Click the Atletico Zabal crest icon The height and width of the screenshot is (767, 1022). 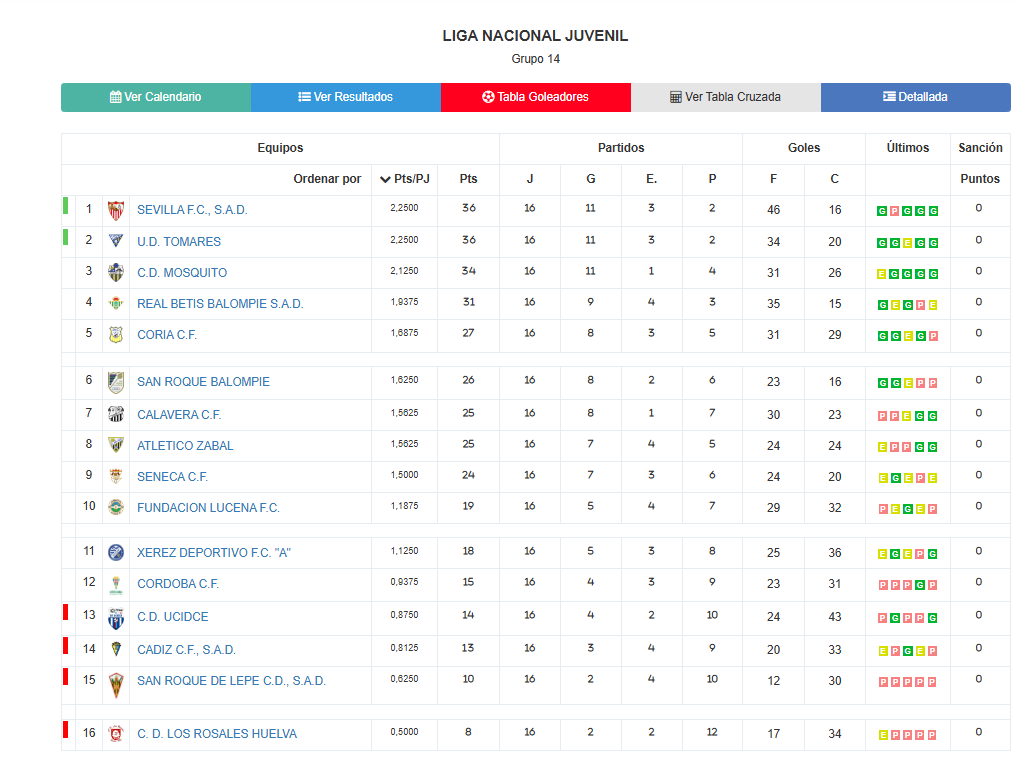[116, 444]
